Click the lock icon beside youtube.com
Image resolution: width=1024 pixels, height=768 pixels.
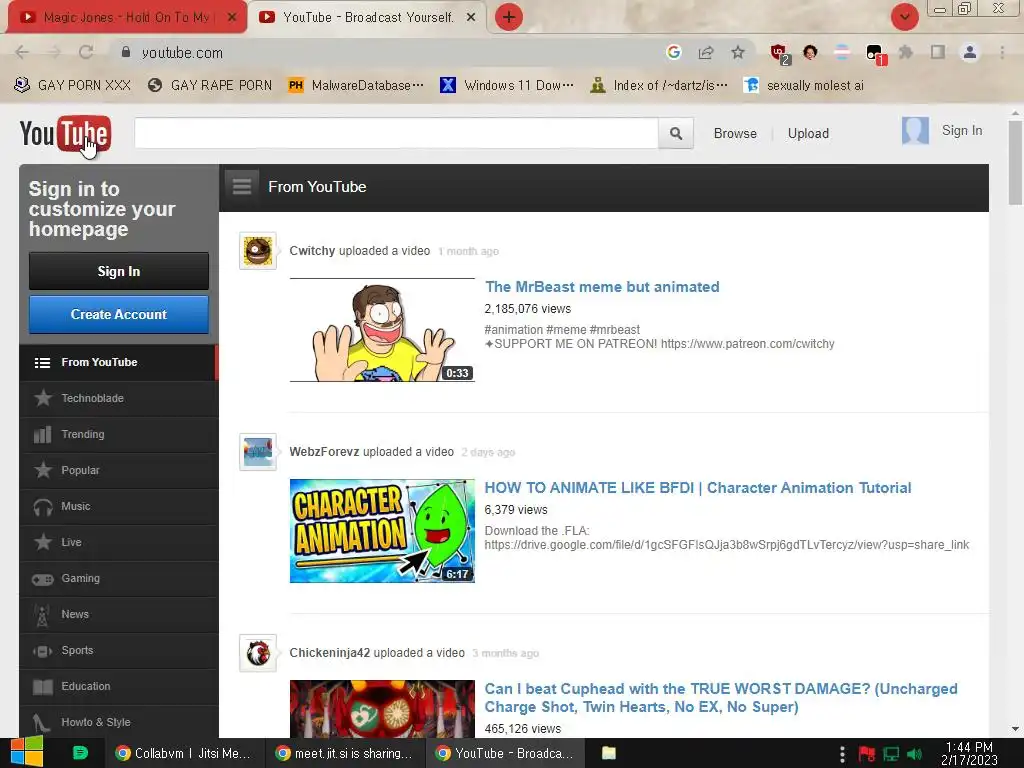[x=126, y=52]
